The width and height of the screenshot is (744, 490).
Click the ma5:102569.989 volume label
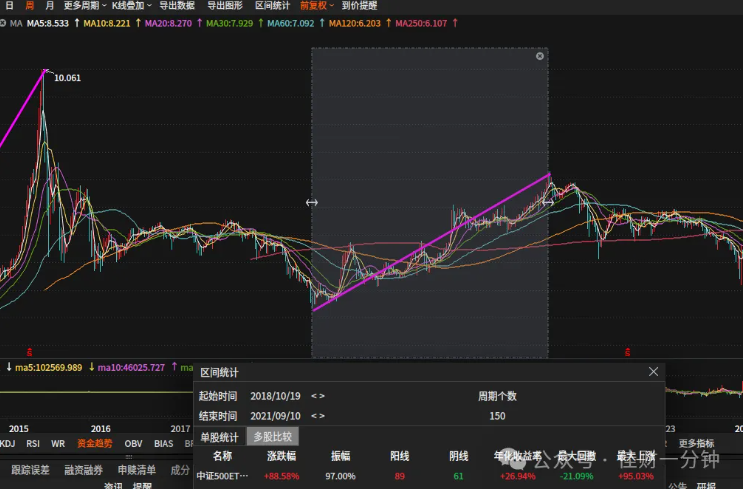click(x=48, y=367)
